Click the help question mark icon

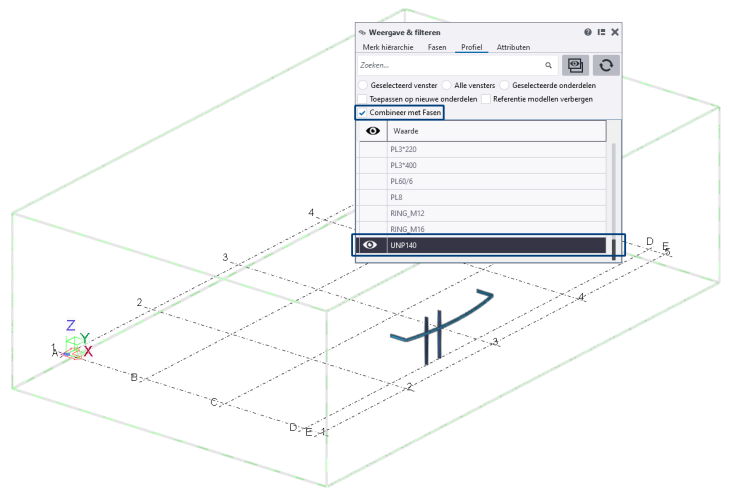point(588,32)
